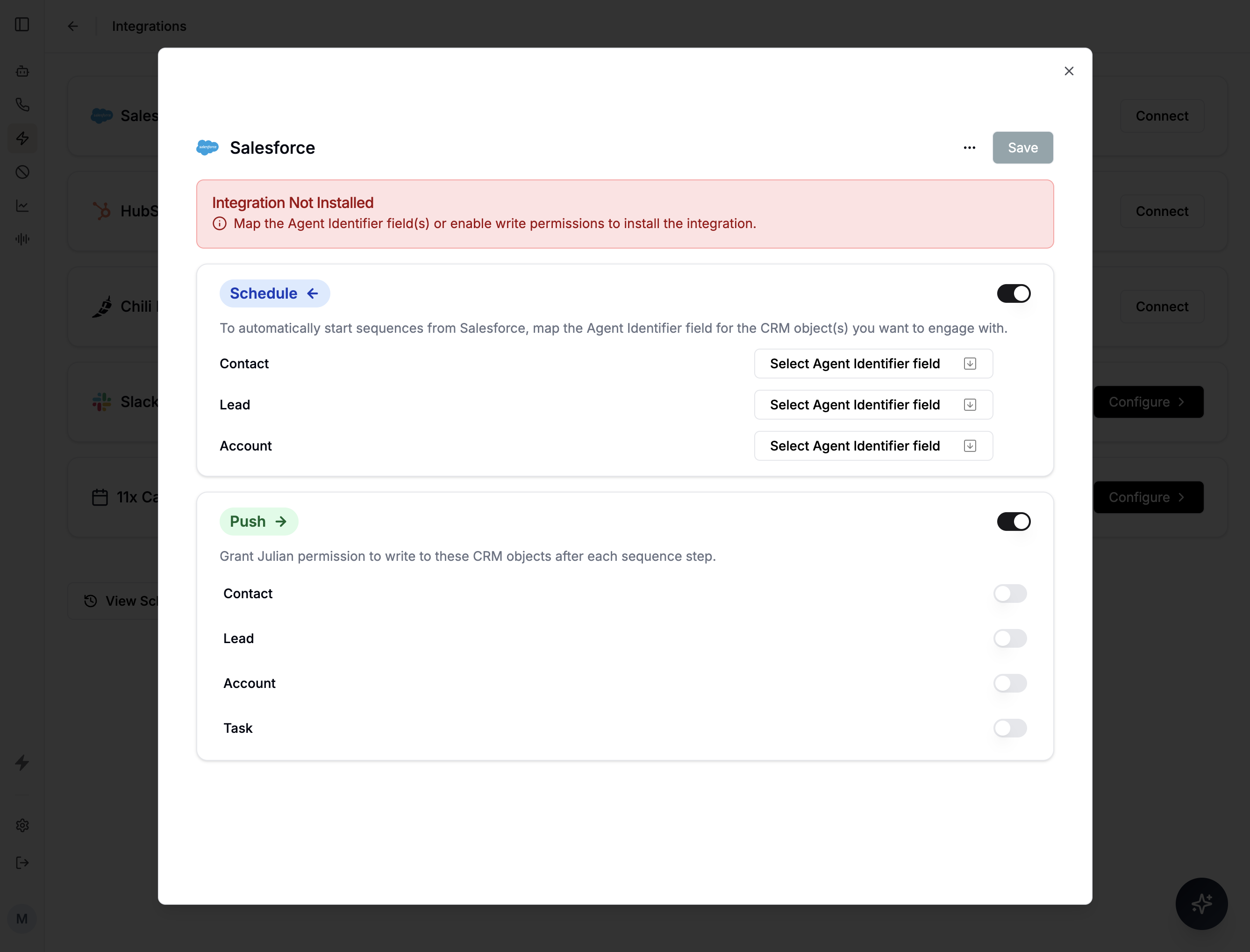The height and width of the screenshot is (952, 1250).
Task: Open settings gear in sidebar
Action: (22, 825)
